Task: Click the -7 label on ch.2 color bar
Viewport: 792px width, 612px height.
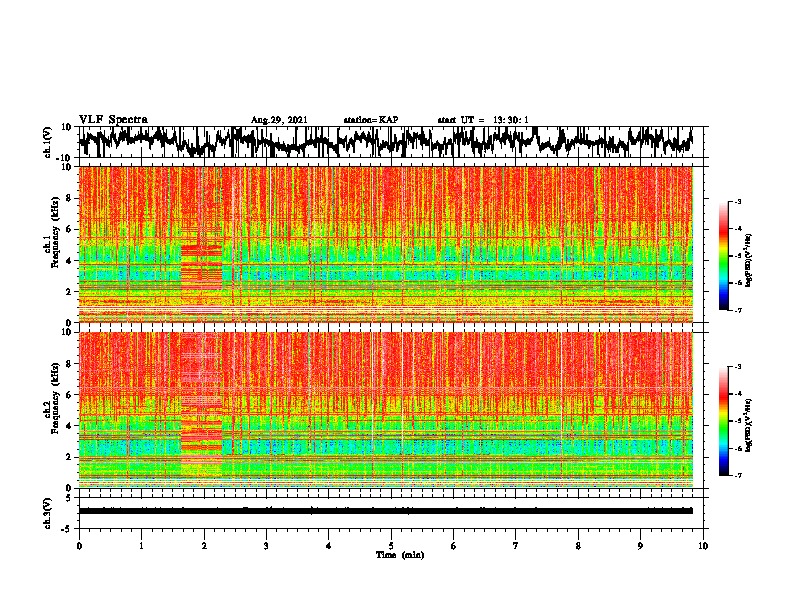Action: pos(738,476)
